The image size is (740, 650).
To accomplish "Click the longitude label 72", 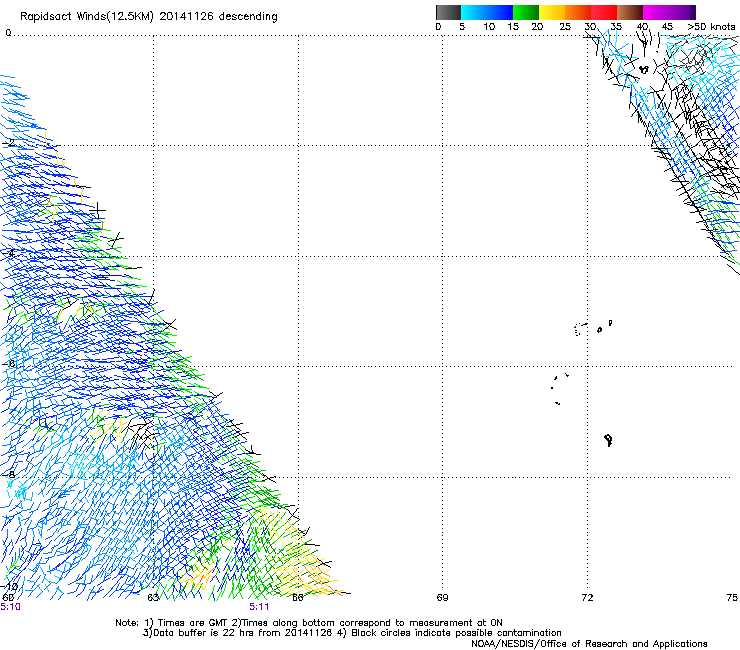I will 587,598.
